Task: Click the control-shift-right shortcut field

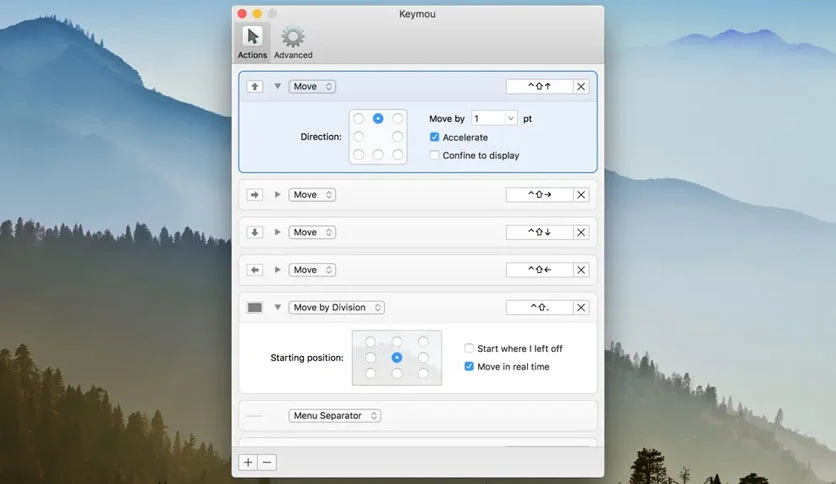Action: coord(539,195)
